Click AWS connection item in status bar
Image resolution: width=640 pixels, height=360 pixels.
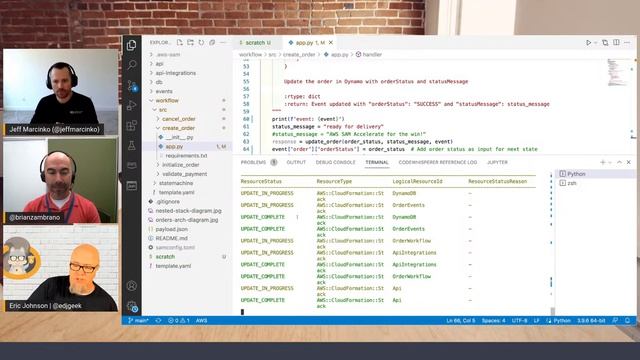click(x=201, y=321)
